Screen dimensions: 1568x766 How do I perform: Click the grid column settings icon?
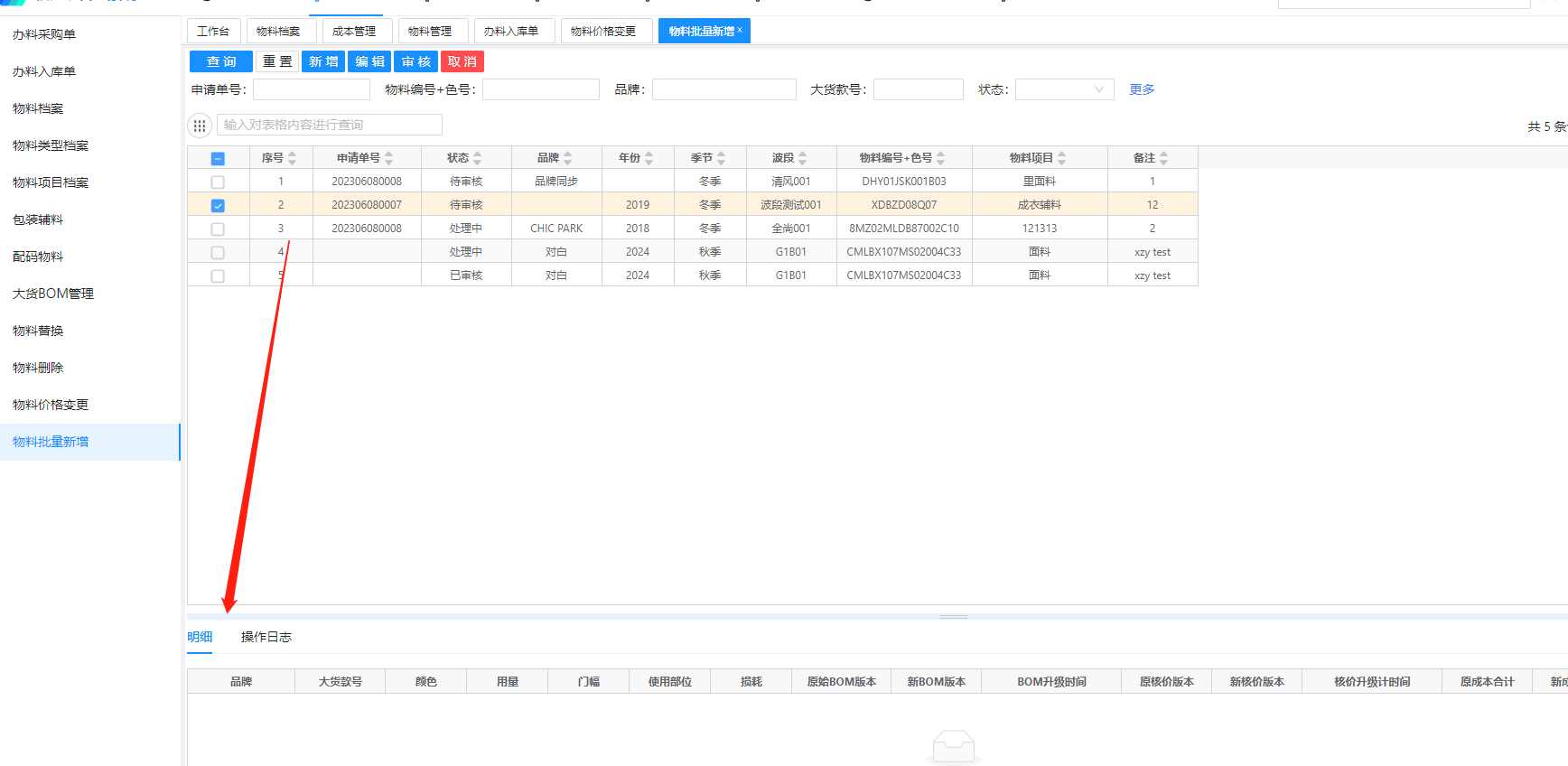[x=200, y=126]
